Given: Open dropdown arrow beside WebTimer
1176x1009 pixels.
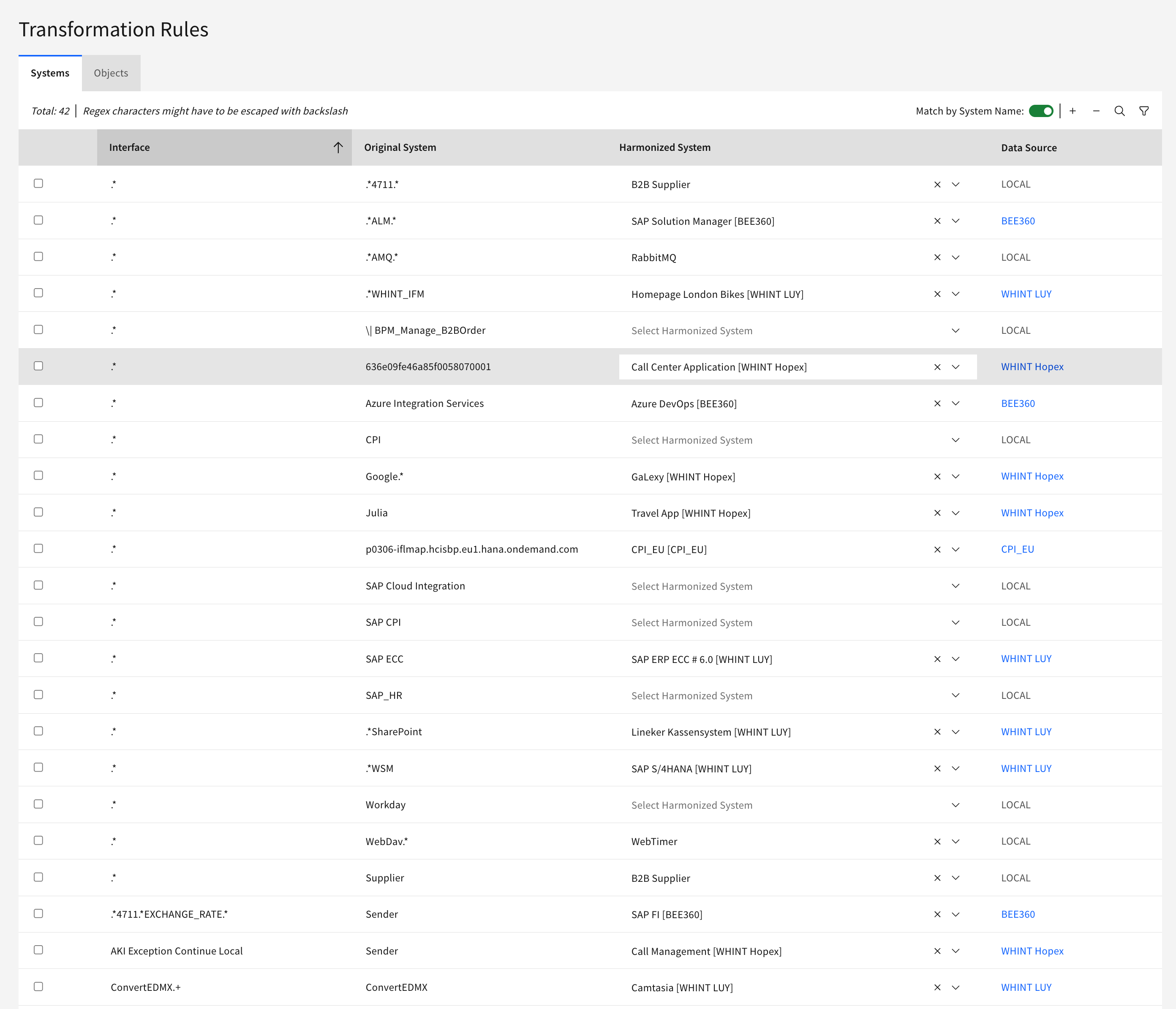Looking at the screenshot, I should point(956,842).
